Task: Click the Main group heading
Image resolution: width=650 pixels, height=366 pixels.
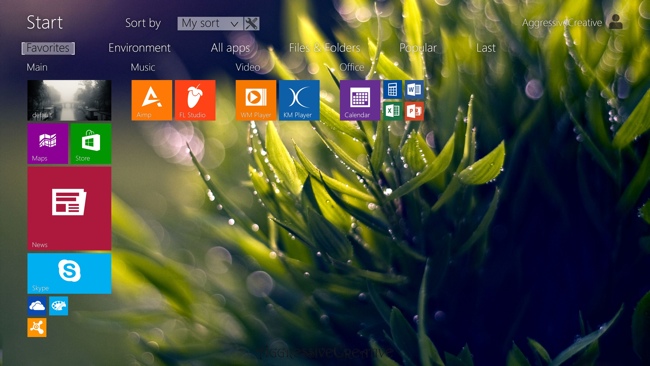Action: 37,67
